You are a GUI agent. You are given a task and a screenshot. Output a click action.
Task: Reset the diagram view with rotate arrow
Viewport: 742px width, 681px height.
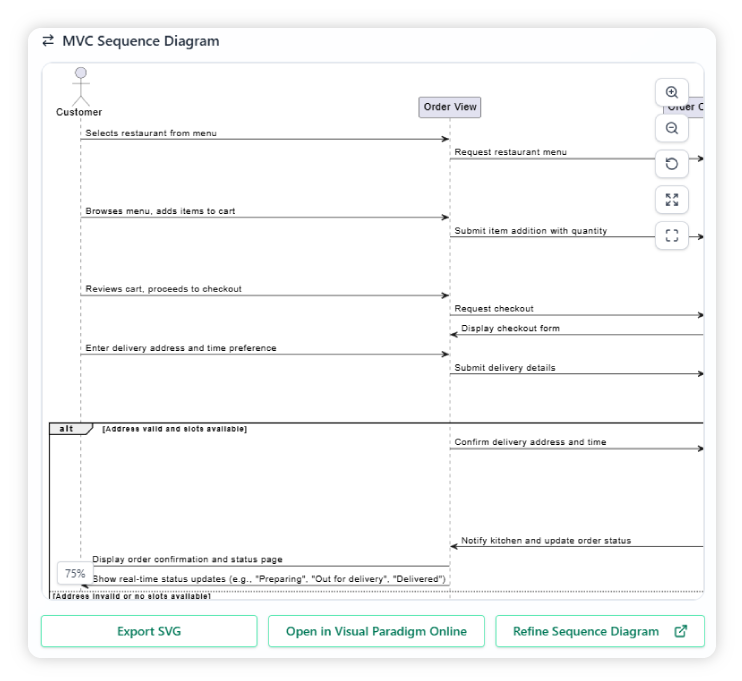pyautogui.click(x=672, y=164)
